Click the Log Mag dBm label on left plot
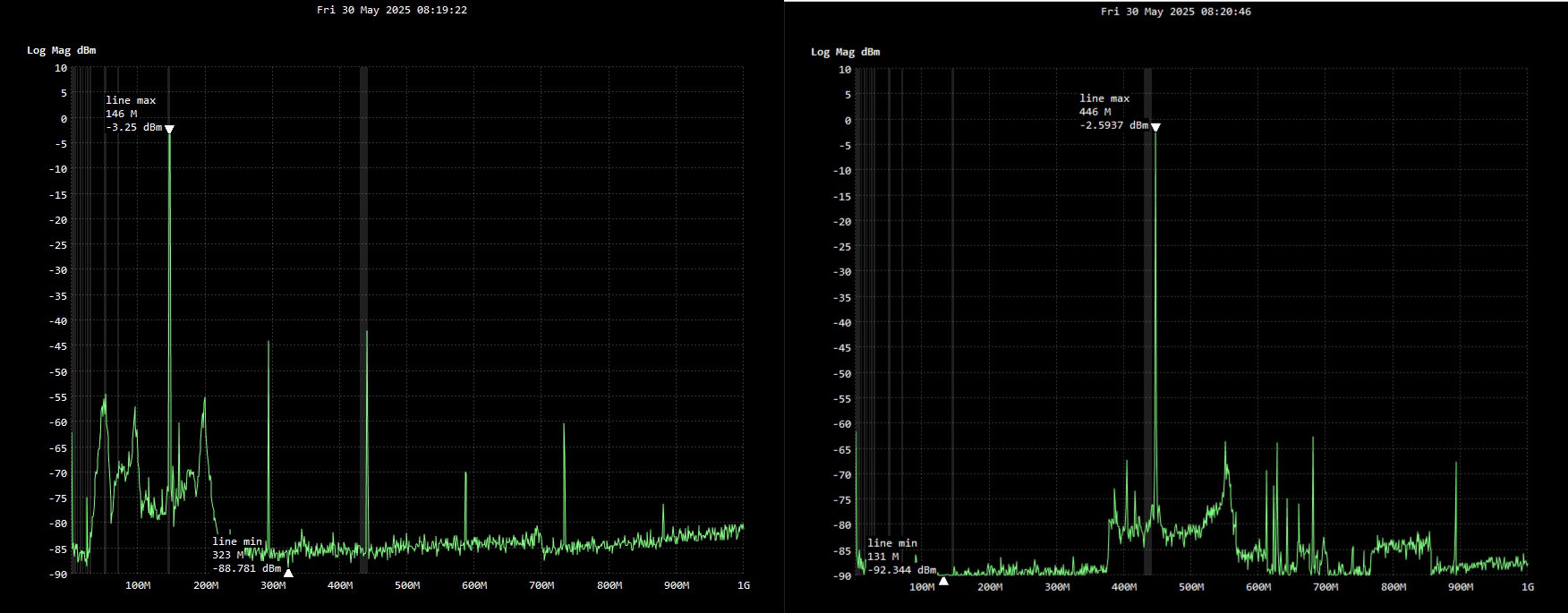Viewport: 1568px width, 613px height. click(x=61, y=50)
